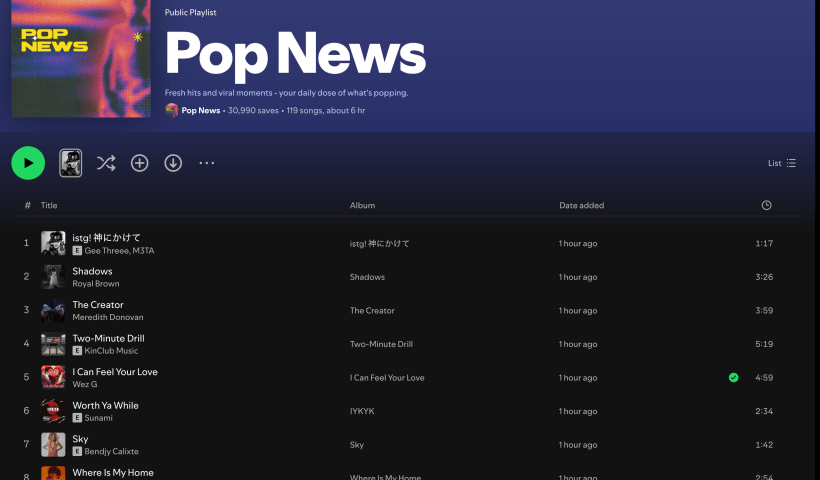The image size is (820, 480).
Task: Open the Pop News playlist cover image
Action: click(x=80, y=58)
